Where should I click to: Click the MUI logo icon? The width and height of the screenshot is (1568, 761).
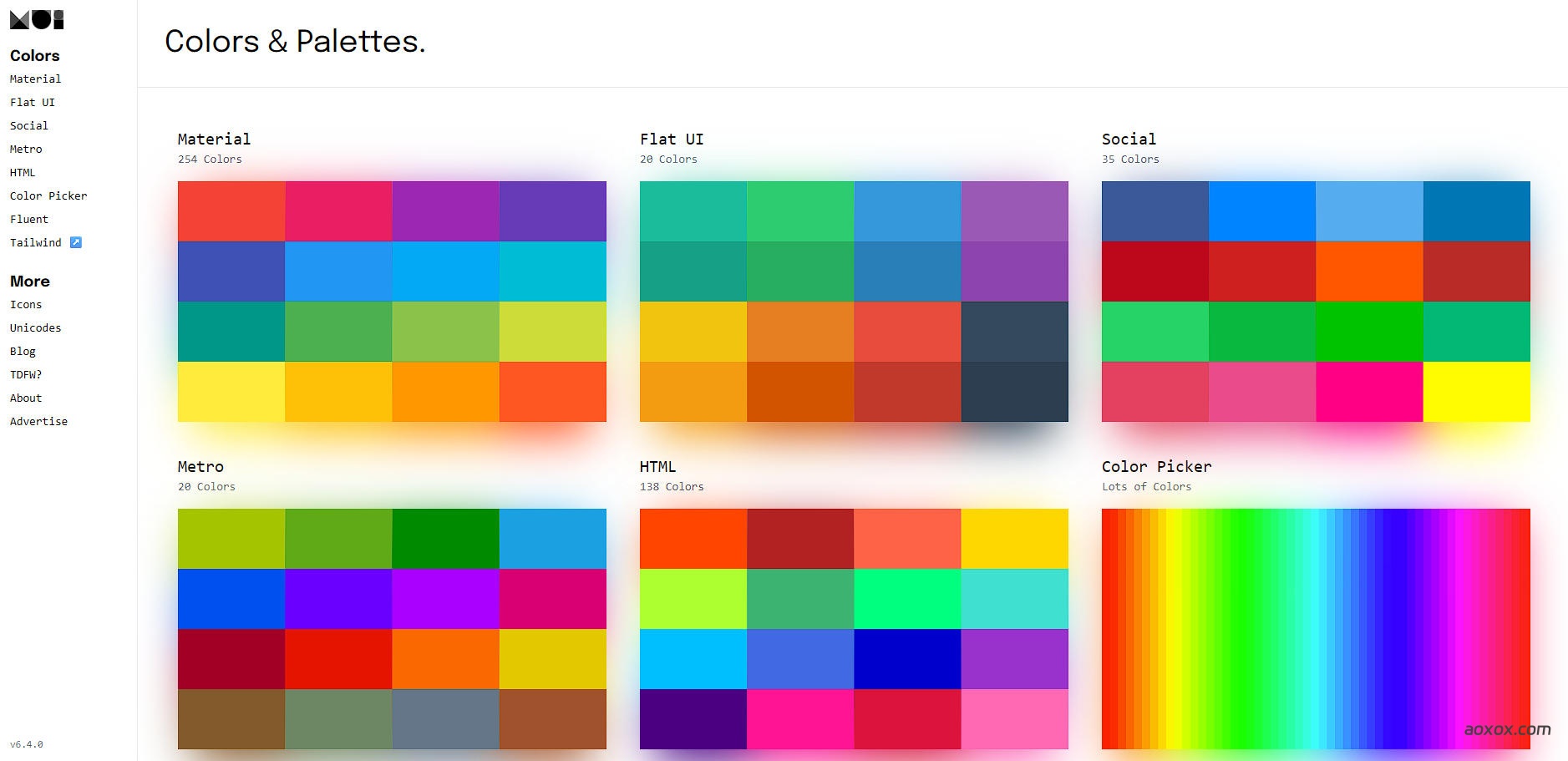pos(37,20)
